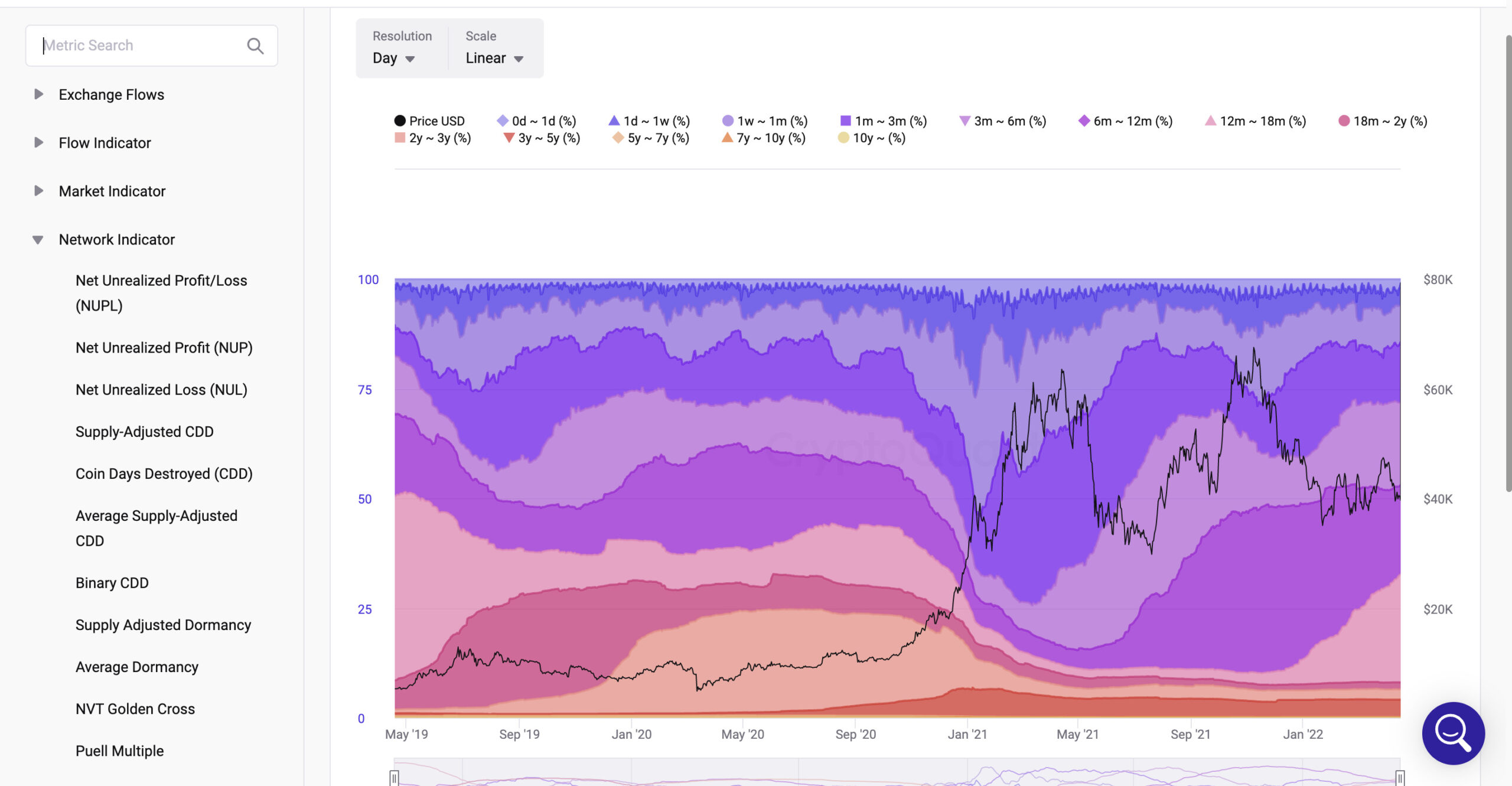Click the 7y ~ 10y (%) legend triangle
The image size is (1512, 786).
[x=727, y=138]
